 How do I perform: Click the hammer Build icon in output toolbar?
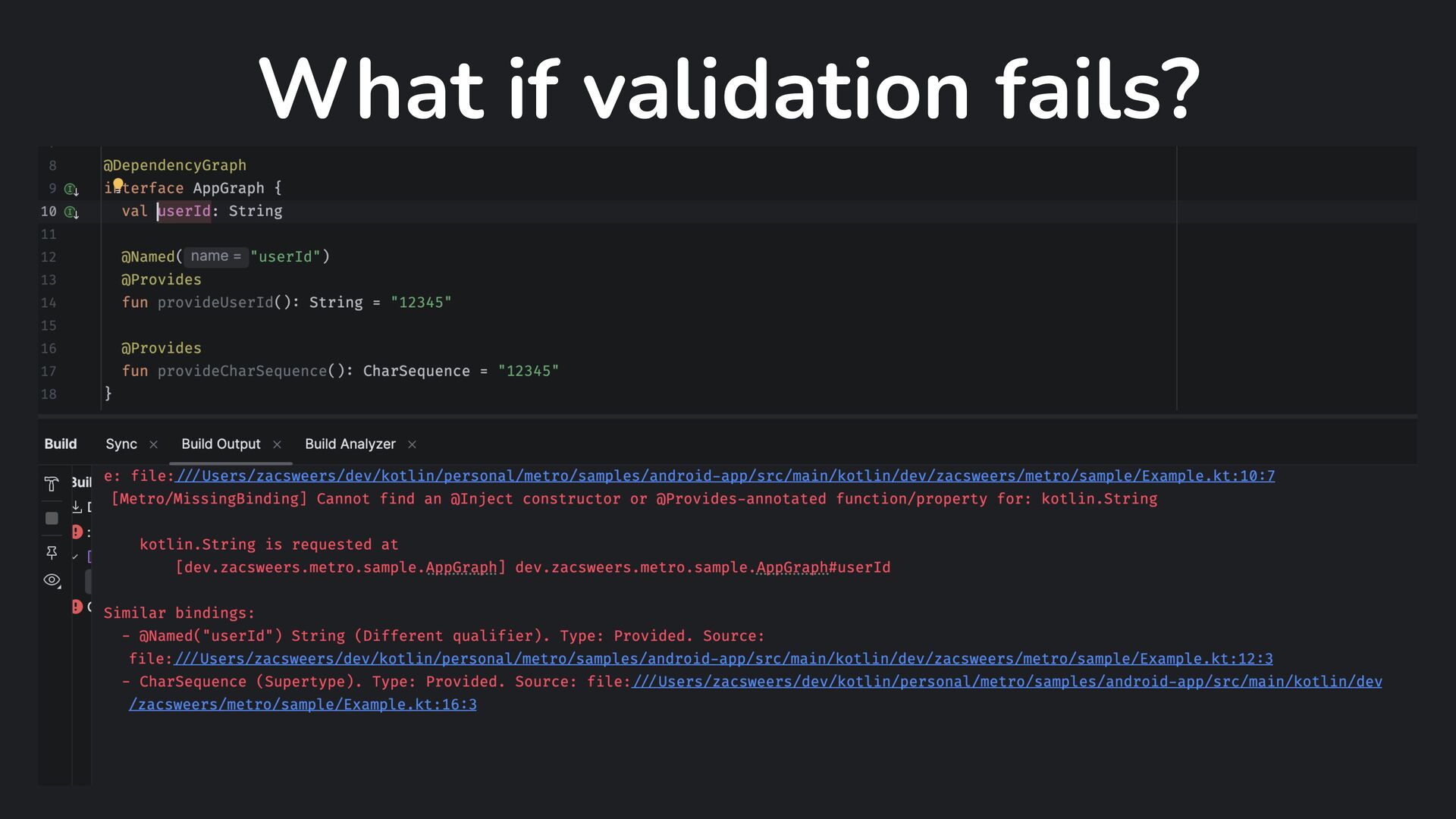point(52,484)
